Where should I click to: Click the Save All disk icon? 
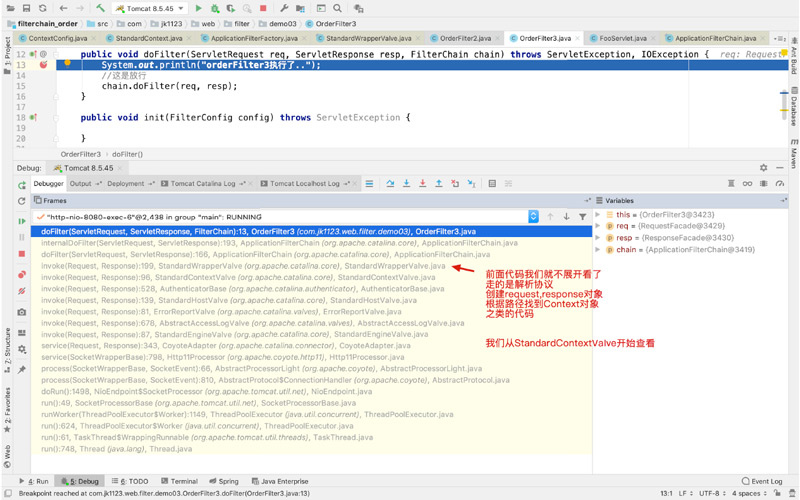click(27, 8)
